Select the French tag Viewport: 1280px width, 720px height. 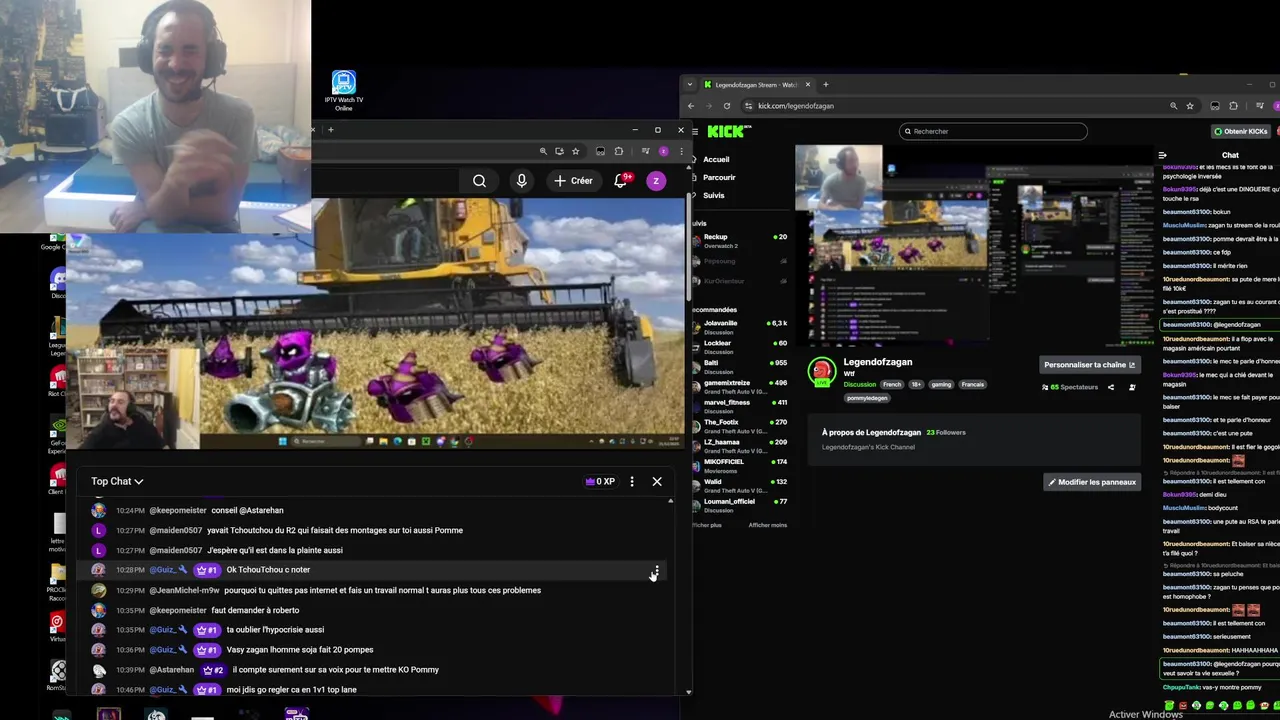[891, 384]
